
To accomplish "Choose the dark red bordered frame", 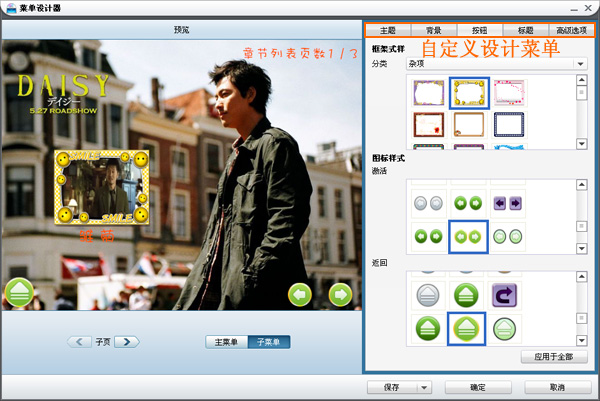I will tap(429, 125).
